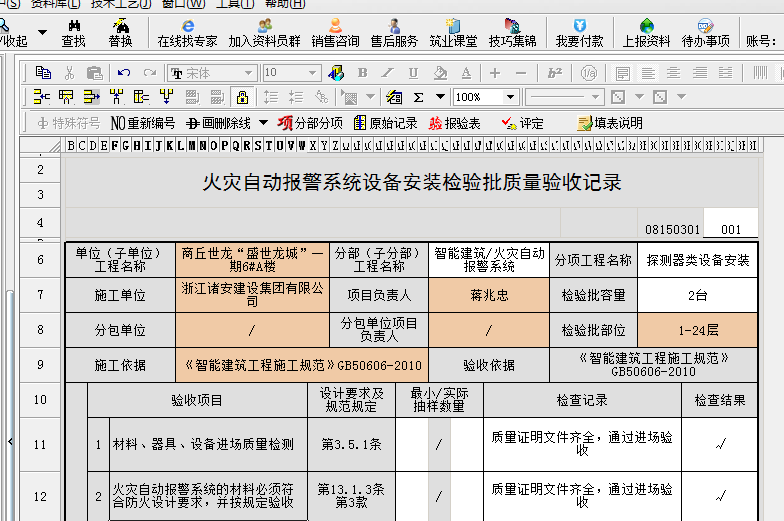Toggle bold text formatting

pyautogui.click(x=362, y=72)
